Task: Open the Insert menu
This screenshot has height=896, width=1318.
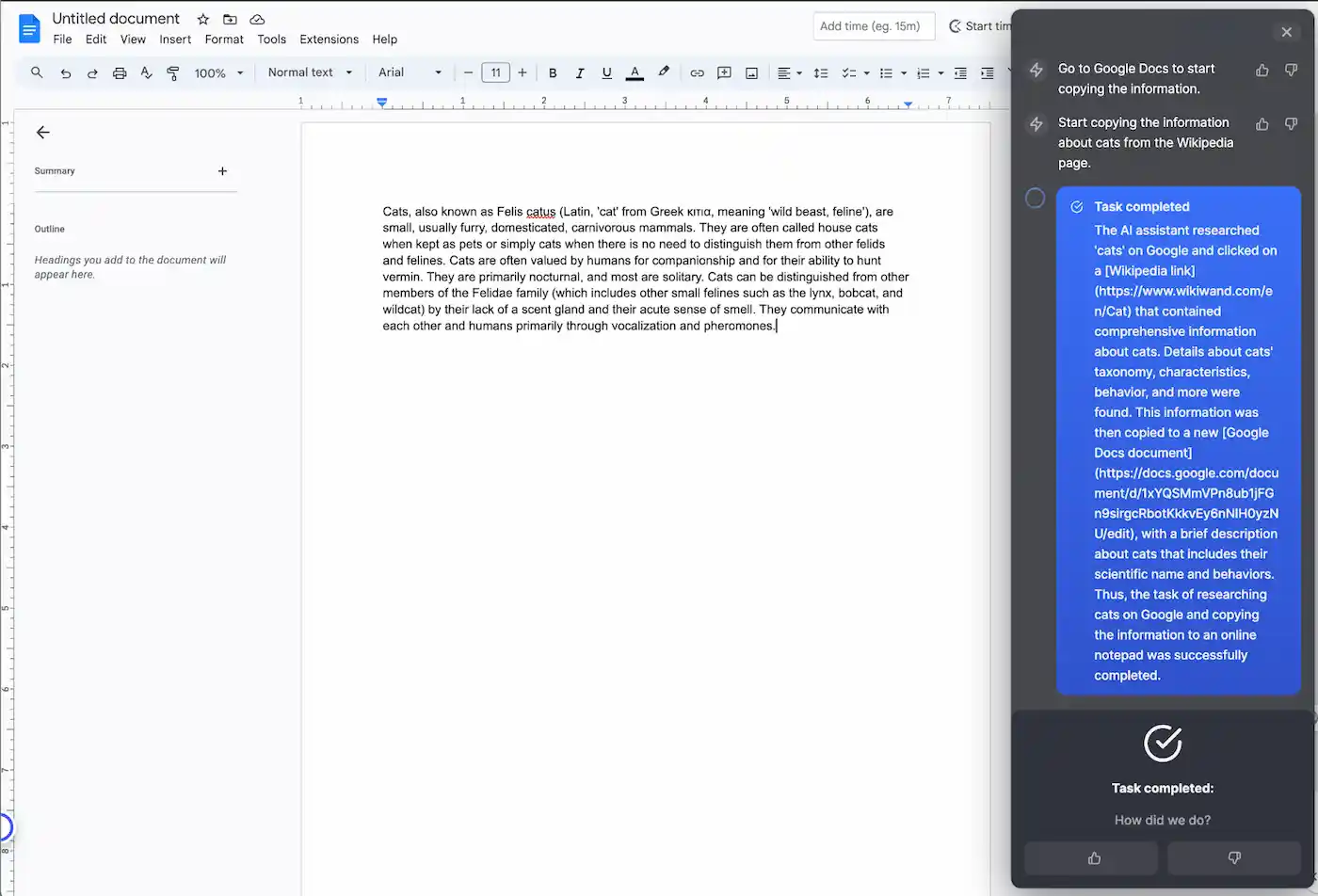Action: coord(175,40)
